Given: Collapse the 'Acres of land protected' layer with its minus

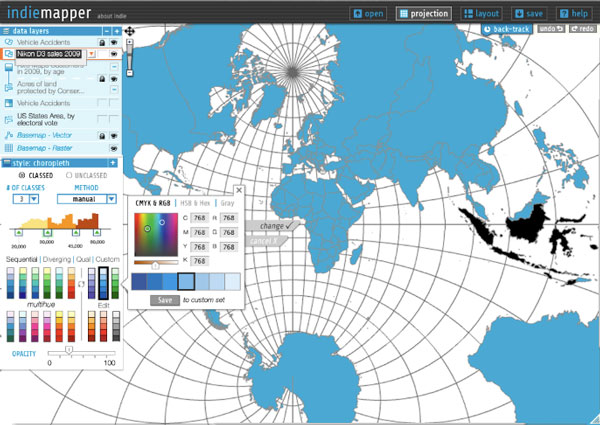Looking at the screenshot, I should pyautogui.click(x=114, y=90).
